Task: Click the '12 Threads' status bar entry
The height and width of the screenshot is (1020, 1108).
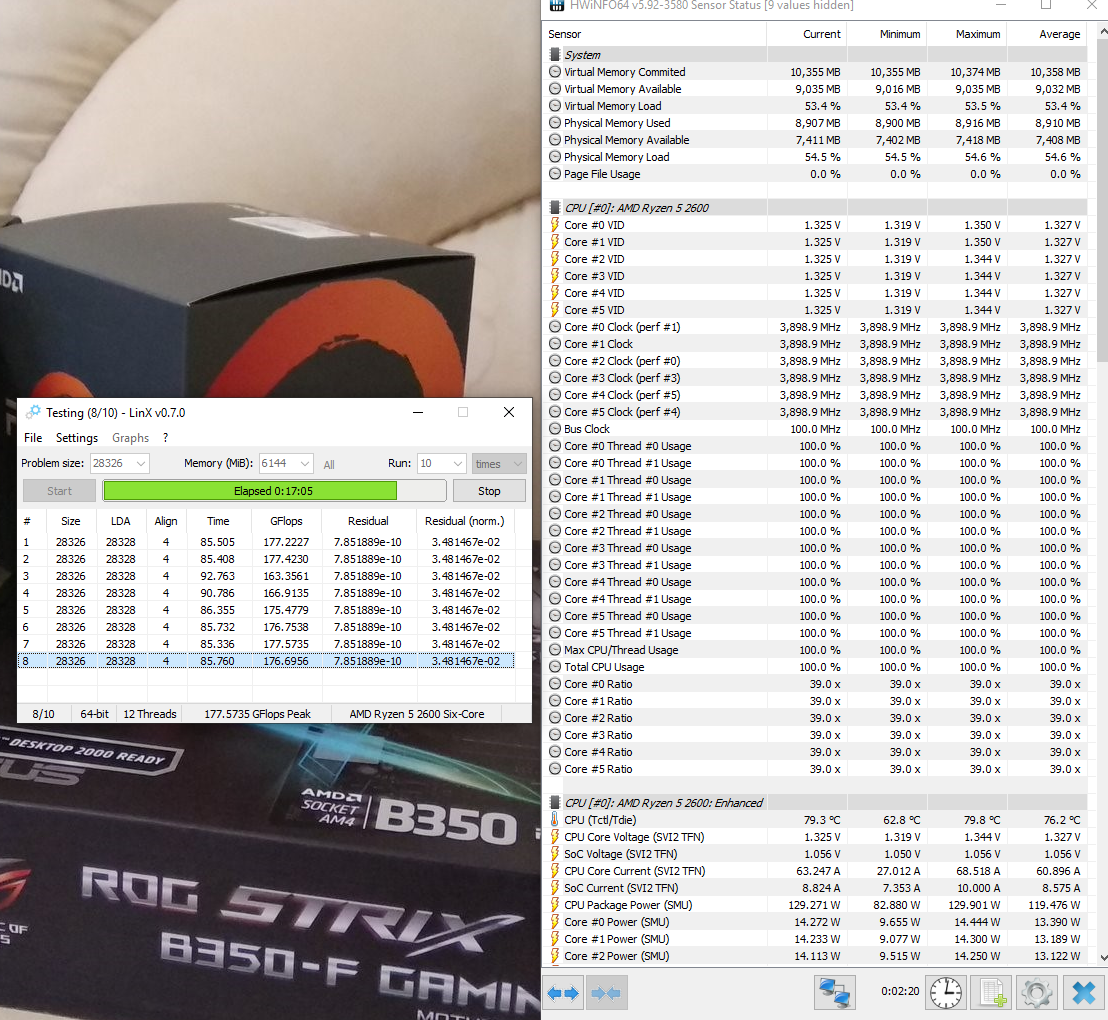Action: [x=150, y=714]
